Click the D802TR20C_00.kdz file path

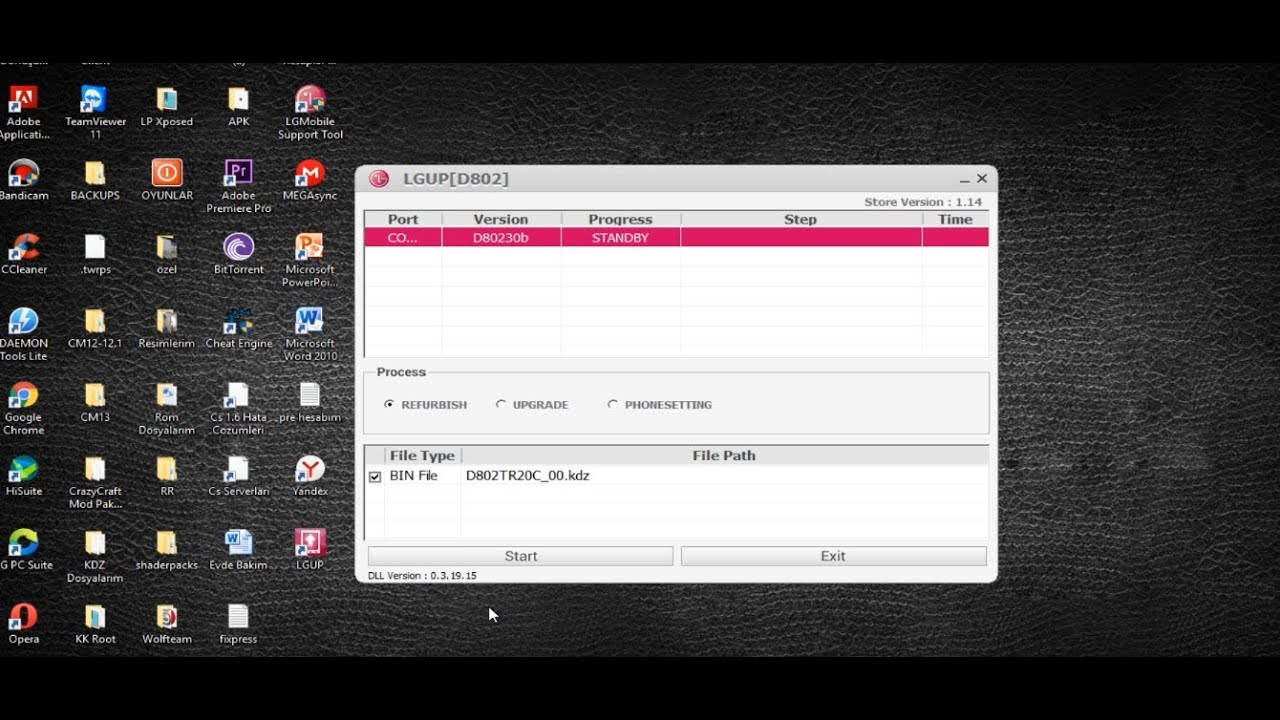[527, 476]
